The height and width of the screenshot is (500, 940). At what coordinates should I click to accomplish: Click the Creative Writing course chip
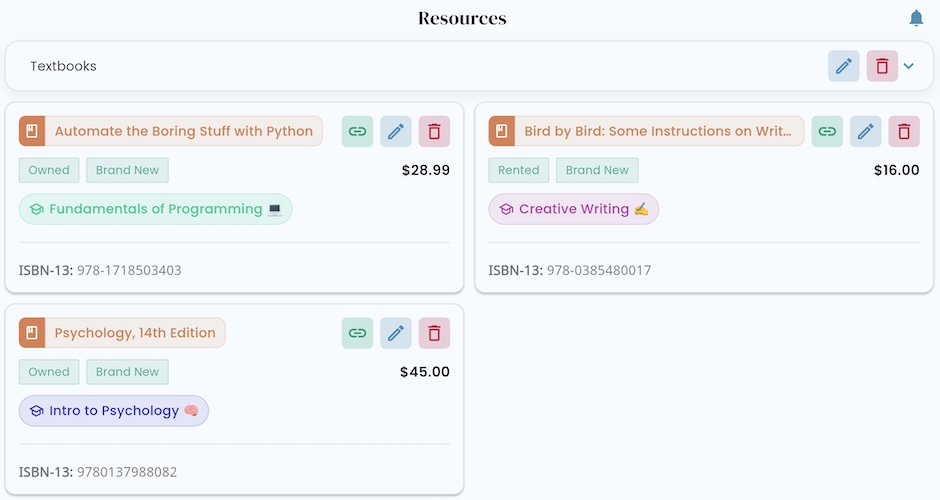(x=574, y=209)
